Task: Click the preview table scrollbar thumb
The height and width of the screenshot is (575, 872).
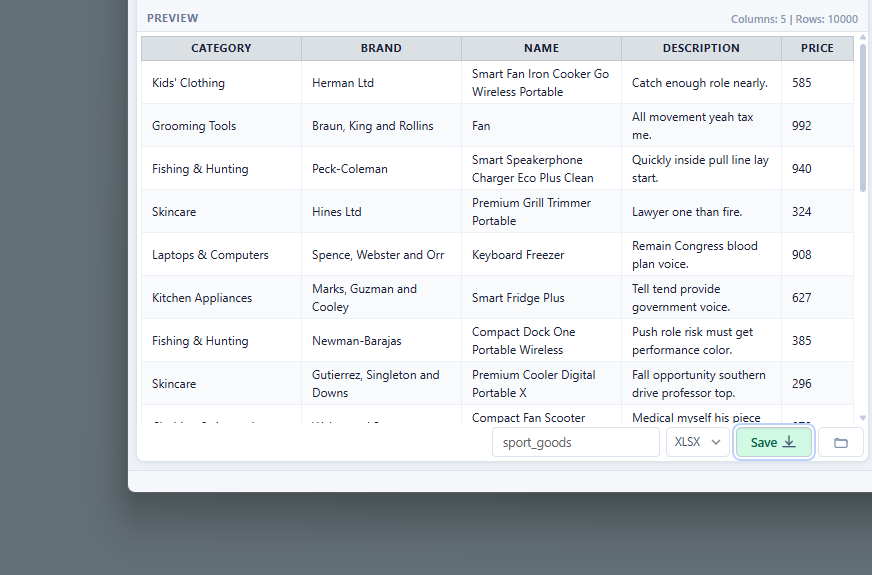Action: tap(863, 117)
